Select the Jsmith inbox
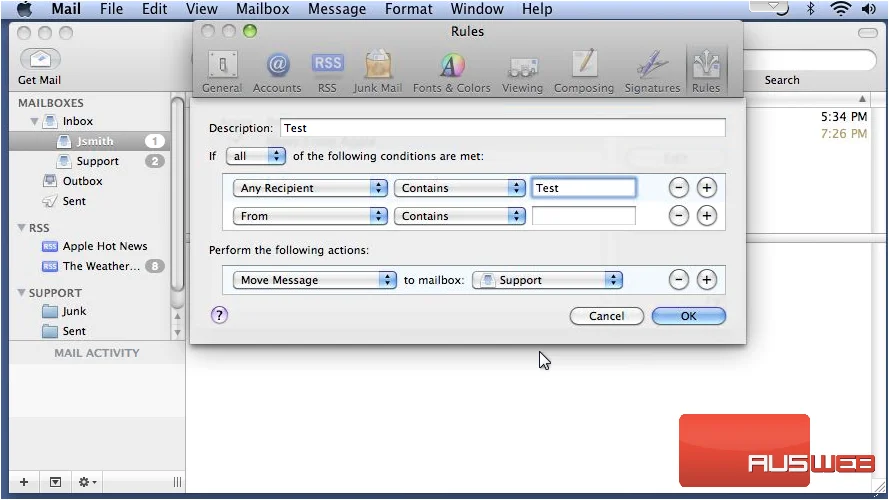This screenshot has height=500, width=889. 90,141
